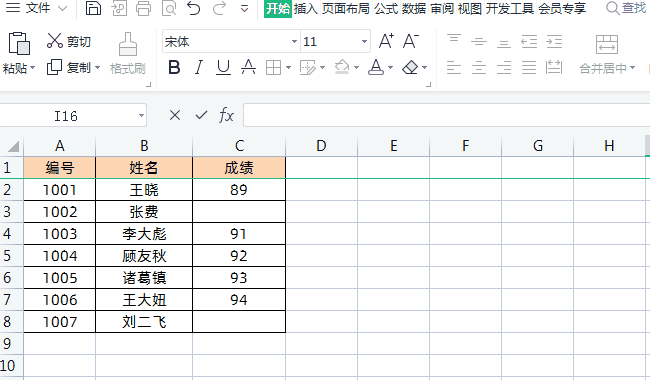
Task: Confirm formula entry with checkmark
Action: [201, 115]
